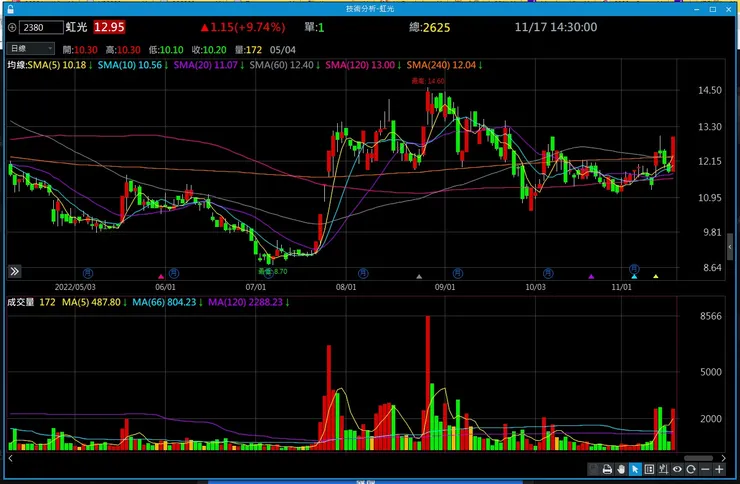This screenshot has width=740, height=484.
Task: Click the 14.50 price axis label
Action: click(x=710, y=90)
